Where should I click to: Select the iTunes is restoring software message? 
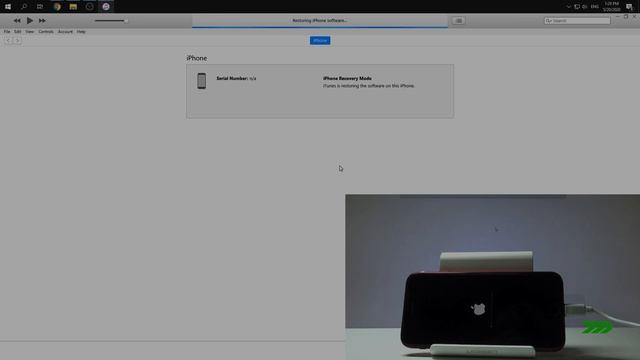pos(369,86)
